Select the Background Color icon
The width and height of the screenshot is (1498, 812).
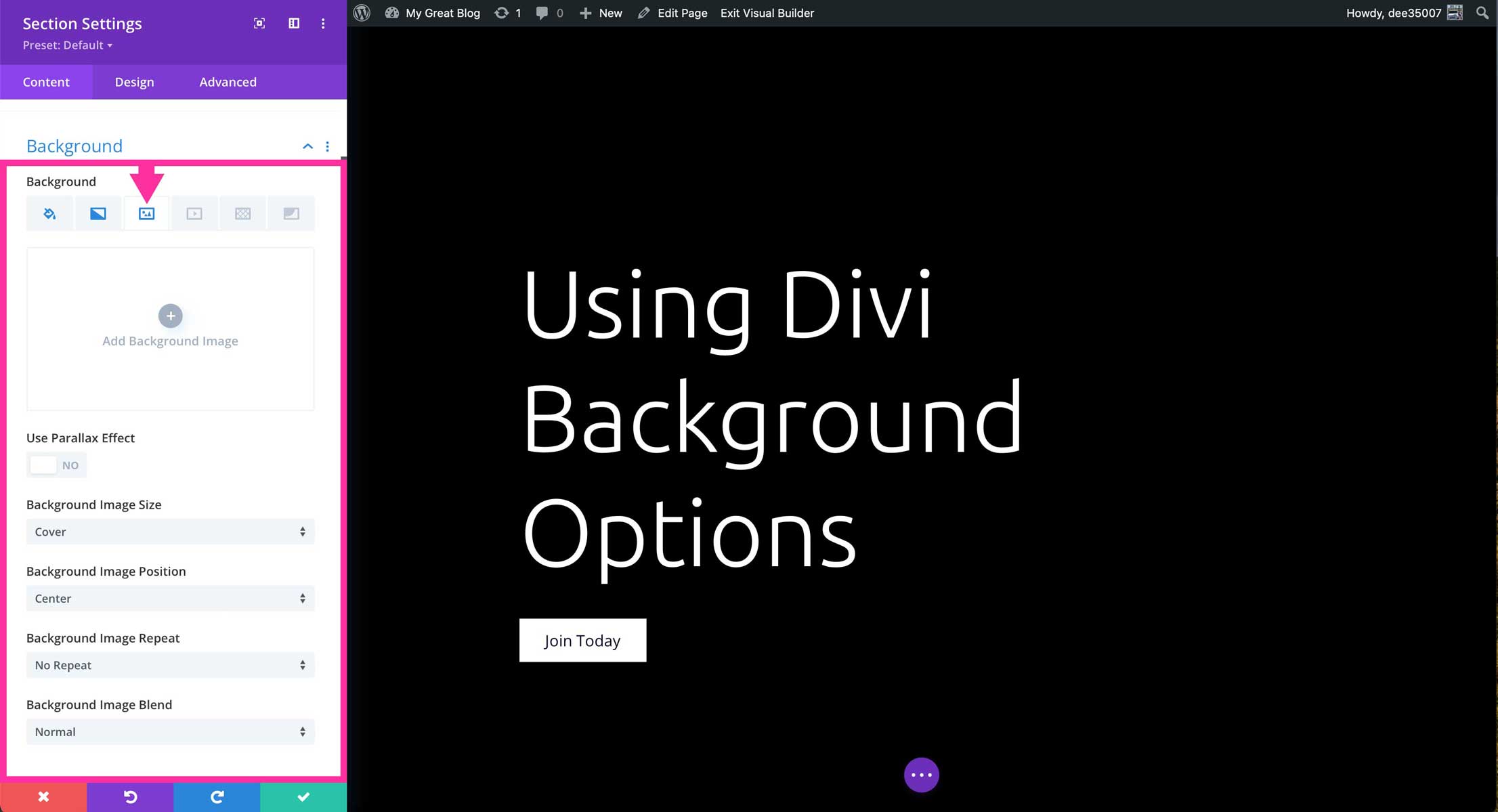tap(49, 213)
